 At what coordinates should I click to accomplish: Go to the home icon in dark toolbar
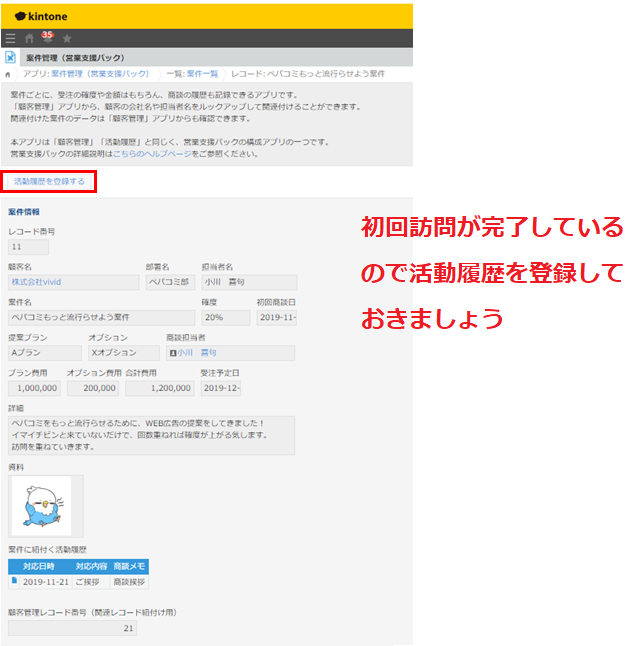(x=29, y=39)
